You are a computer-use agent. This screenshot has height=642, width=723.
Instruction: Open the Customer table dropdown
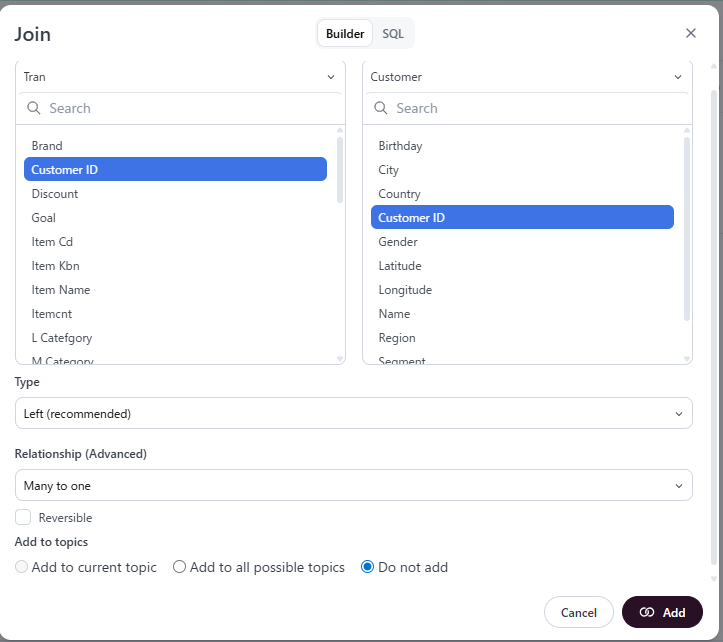(527, 77)
